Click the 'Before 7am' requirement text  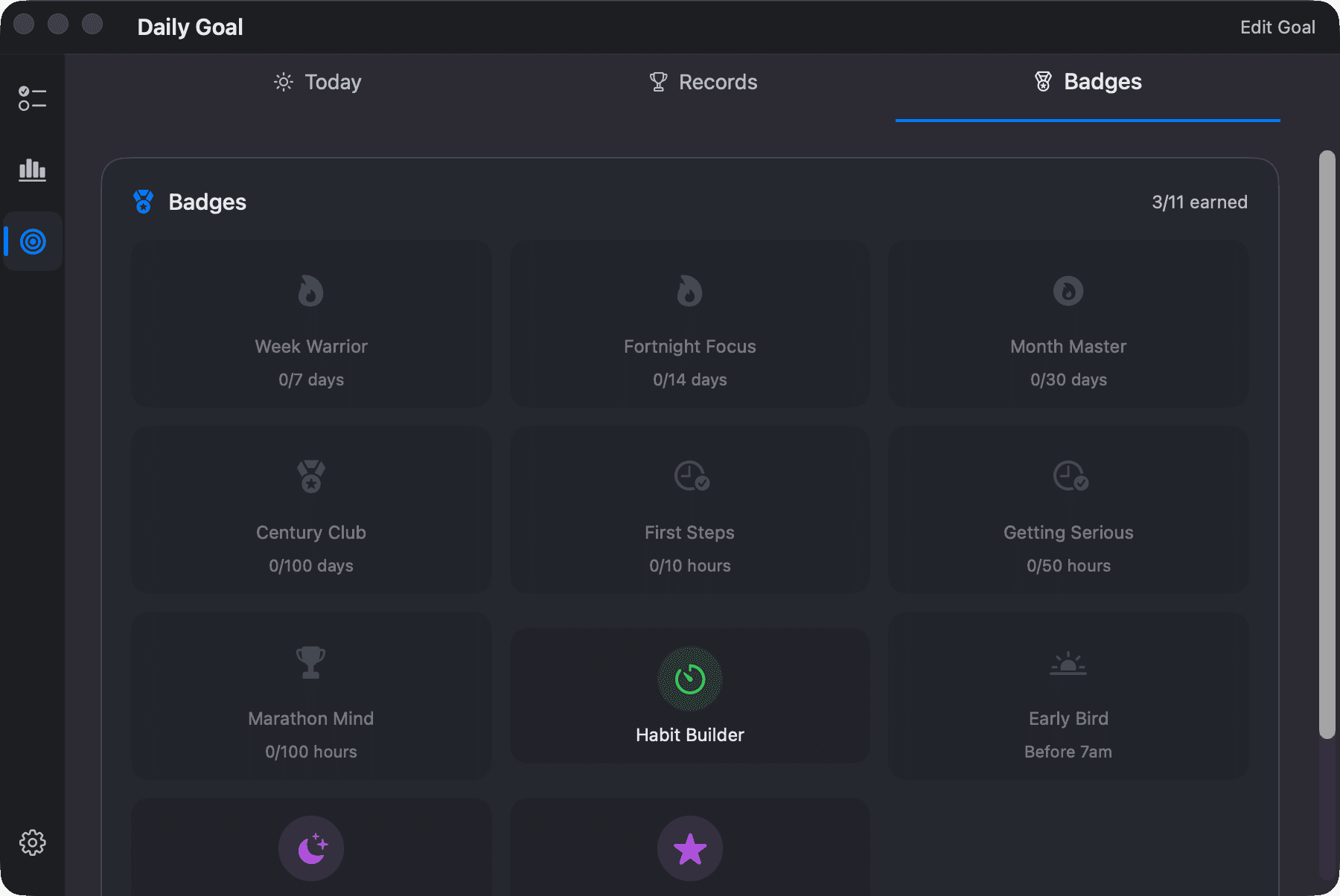(x=1068, y=752)
